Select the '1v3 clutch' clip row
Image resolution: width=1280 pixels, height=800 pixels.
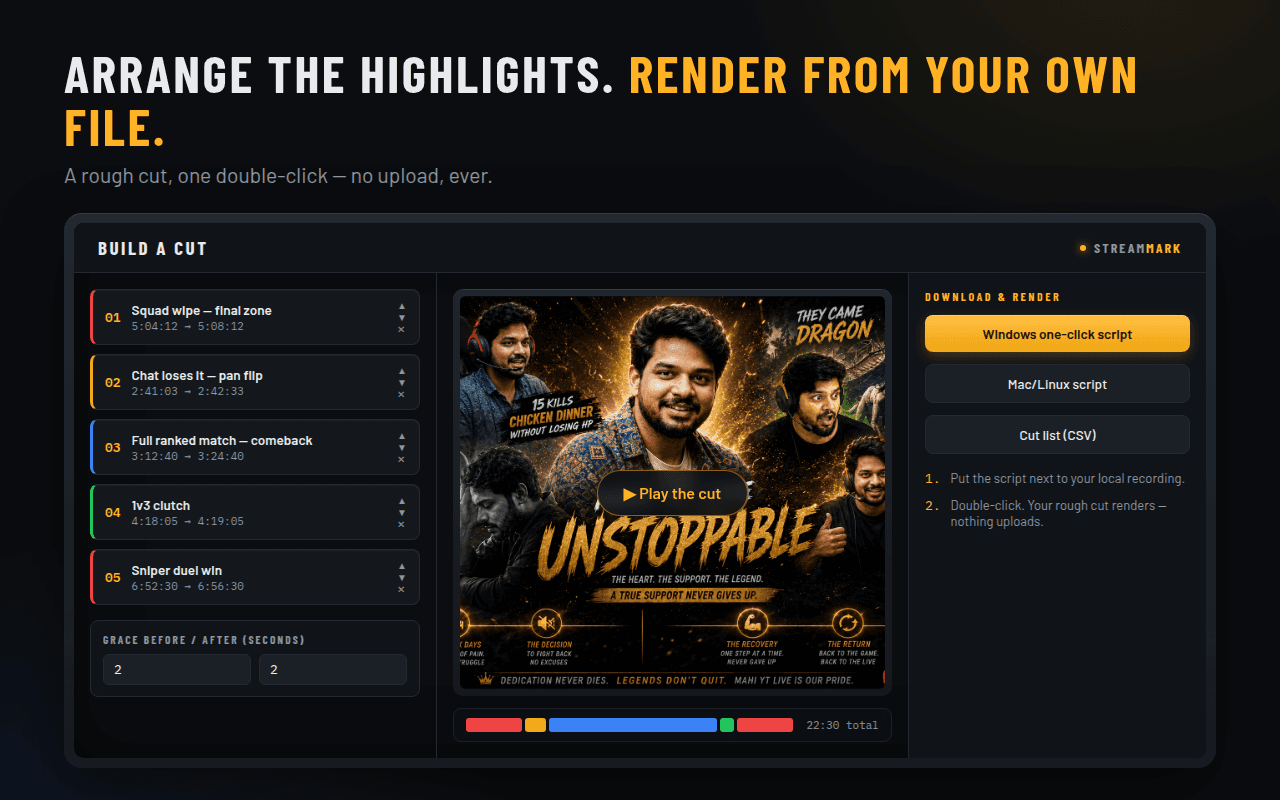[255, 512]
